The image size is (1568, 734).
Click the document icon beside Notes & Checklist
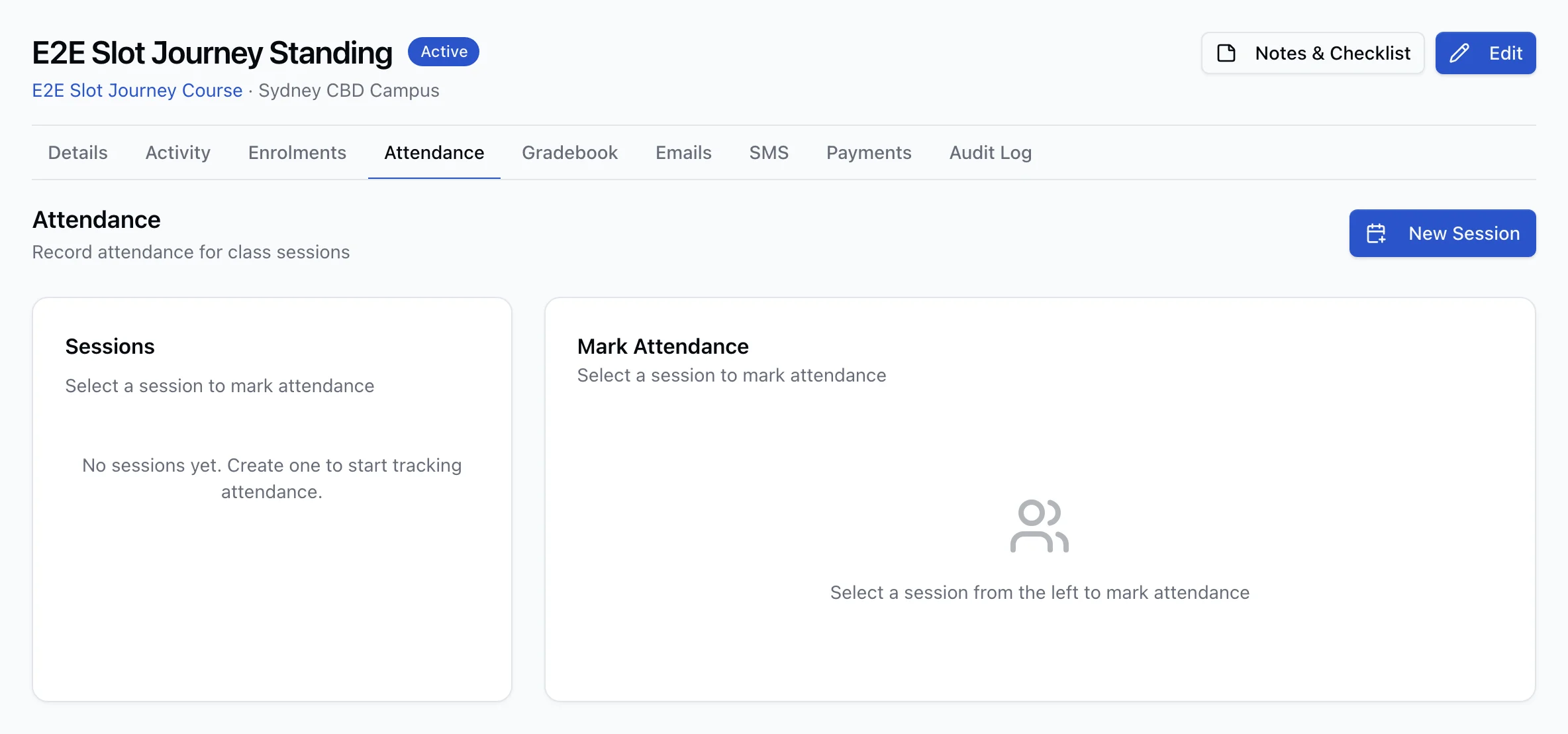click(x=1226, y=53)
